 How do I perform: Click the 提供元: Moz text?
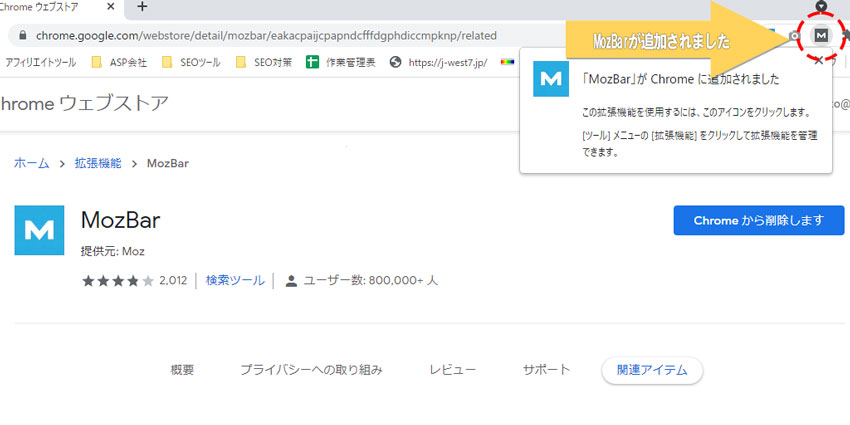(x=113, y=252)
